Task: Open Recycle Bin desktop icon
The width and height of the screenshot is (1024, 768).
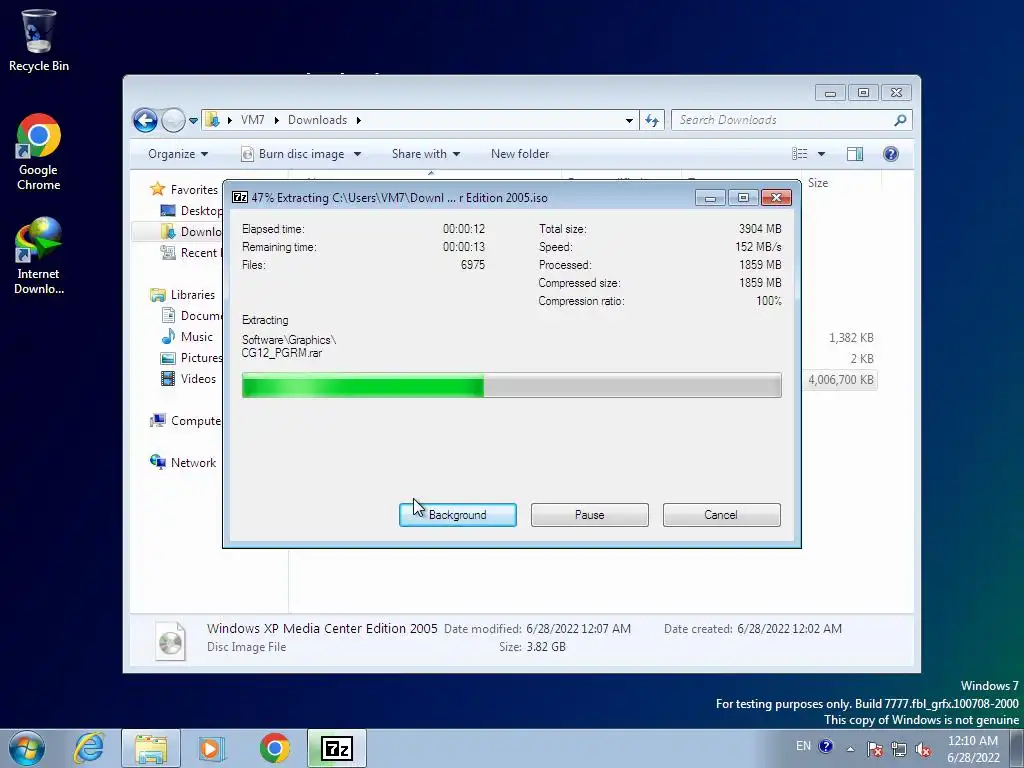Action: 39,40
